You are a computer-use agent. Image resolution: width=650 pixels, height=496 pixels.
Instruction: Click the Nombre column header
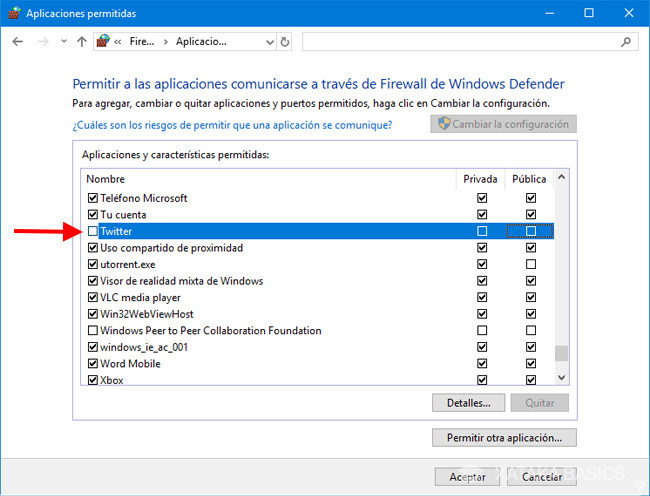[105, 179]
